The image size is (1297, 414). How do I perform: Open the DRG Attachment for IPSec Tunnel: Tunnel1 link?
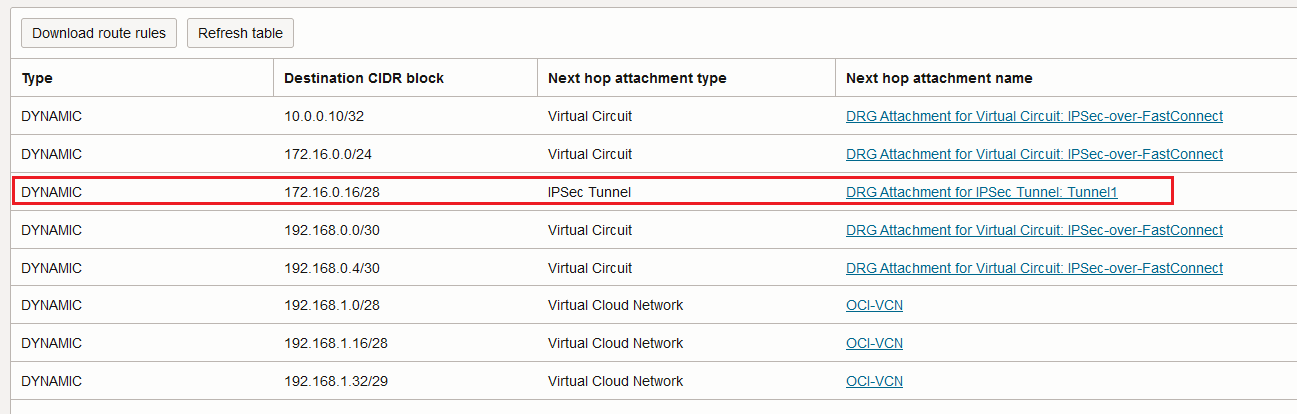(981, 192)
